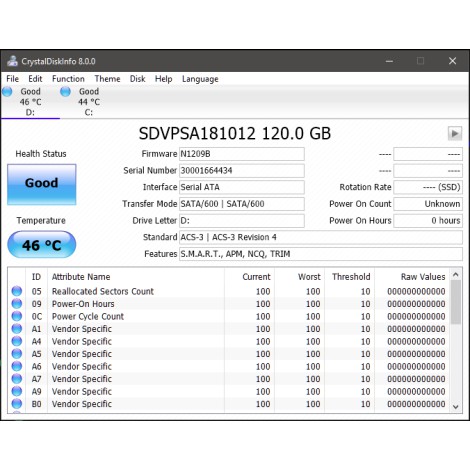Click the Raw Values column header
The height and width of the screenshot is (470, 470).
(412, 277)
